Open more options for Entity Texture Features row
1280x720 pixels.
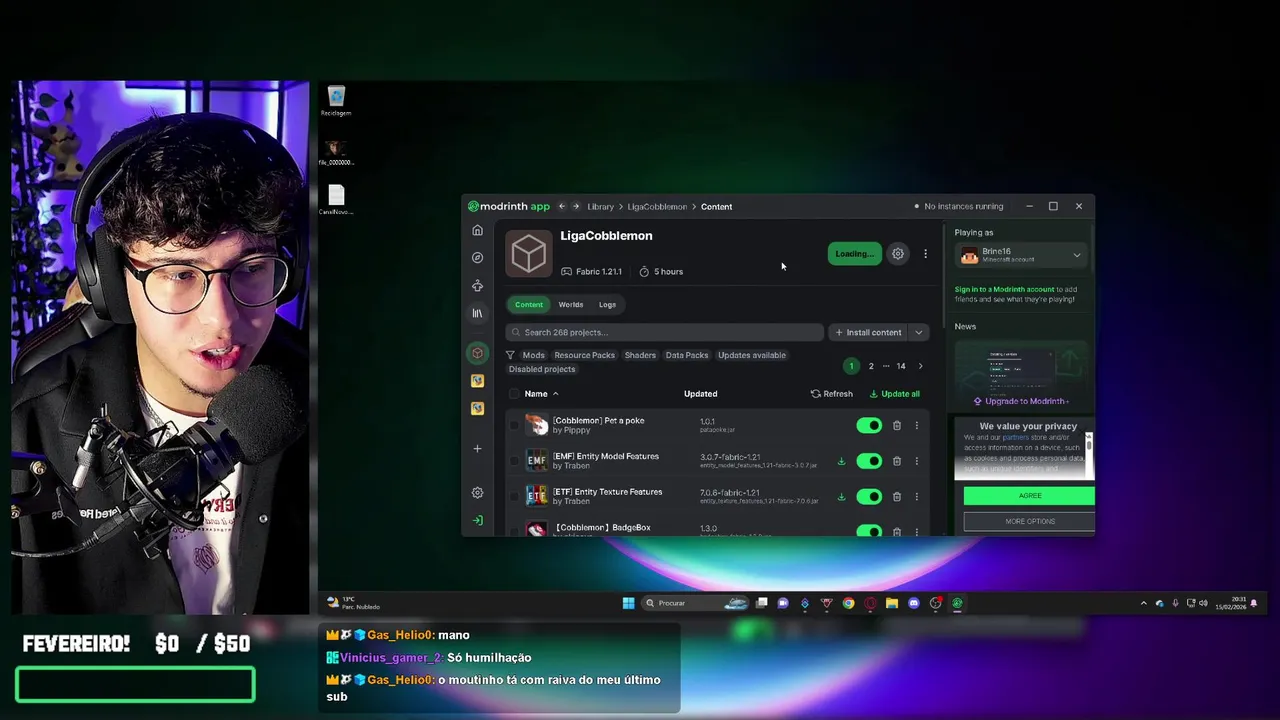(916, 497)
